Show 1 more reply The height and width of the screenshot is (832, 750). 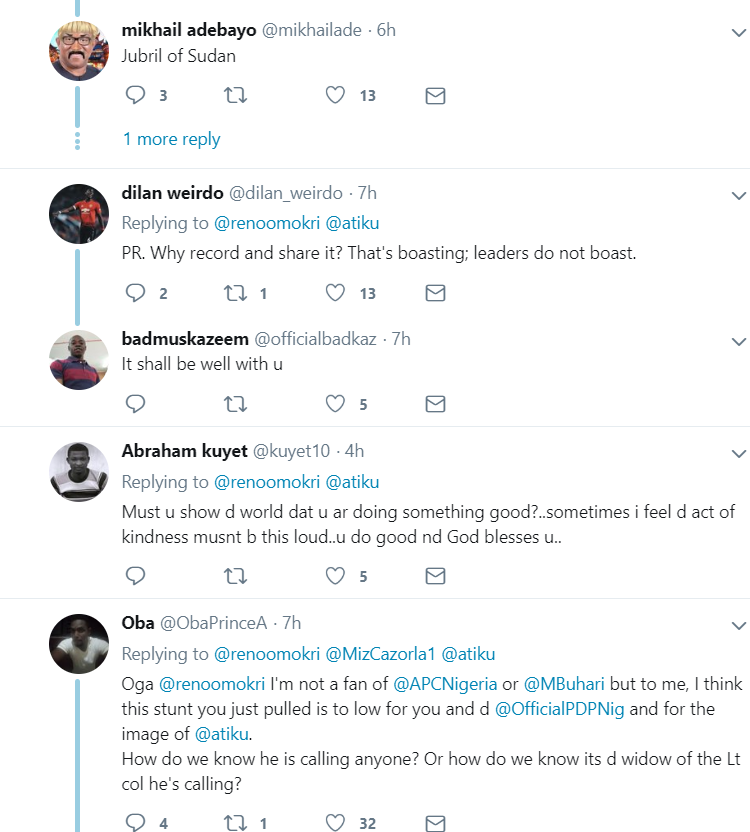(x=171, y=139)
